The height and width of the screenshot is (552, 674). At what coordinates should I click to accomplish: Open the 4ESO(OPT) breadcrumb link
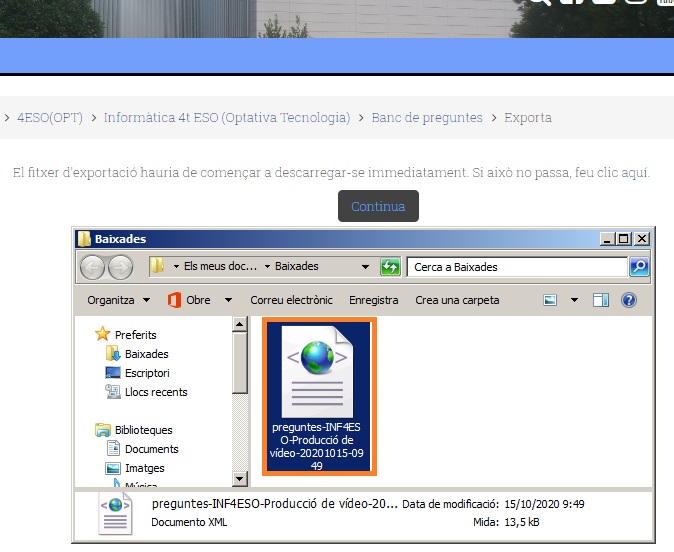pyautogui.click(x=50, y=117)
